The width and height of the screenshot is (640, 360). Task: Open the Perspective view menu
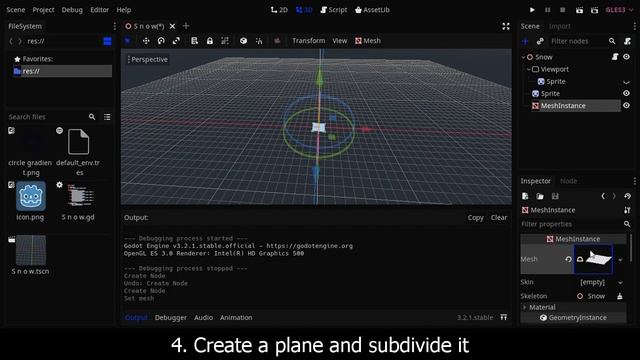pos(147,60)
